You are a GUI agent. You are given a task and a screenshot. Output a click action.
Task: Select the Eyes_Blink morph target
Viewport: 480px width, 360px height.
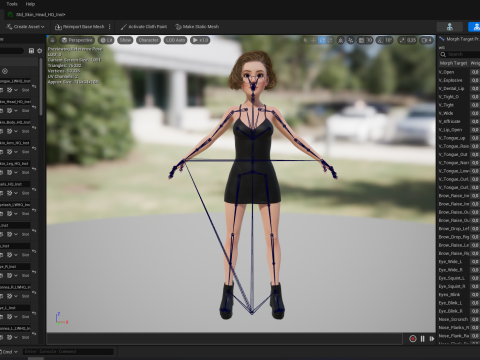(x=449, y=295)
